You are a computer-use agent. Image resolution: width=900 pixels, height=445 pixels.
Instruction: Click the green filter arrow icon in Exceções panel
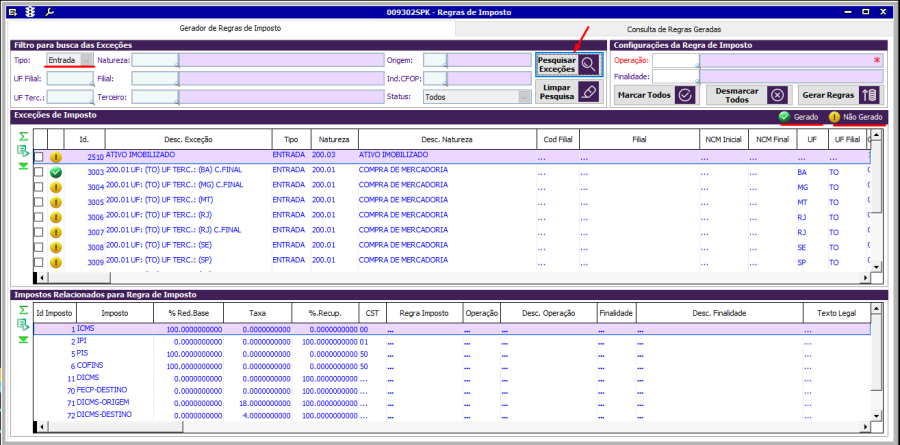click(x=22, y=166)
